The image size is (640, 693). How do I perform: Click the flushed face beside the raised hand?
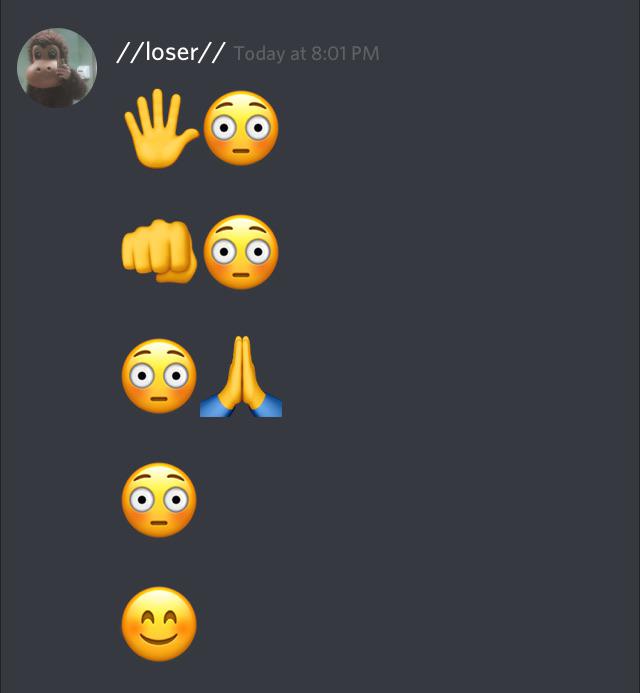click(x=241, y=128)
